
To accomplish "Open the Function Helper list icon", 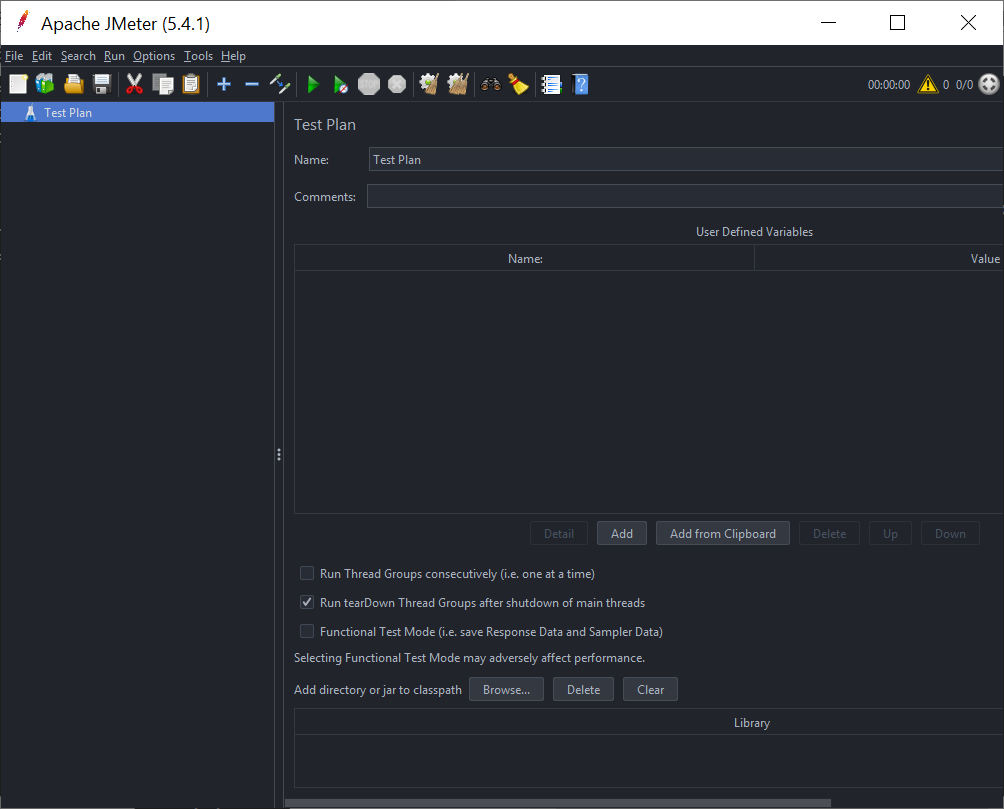I will pos(551,84).
